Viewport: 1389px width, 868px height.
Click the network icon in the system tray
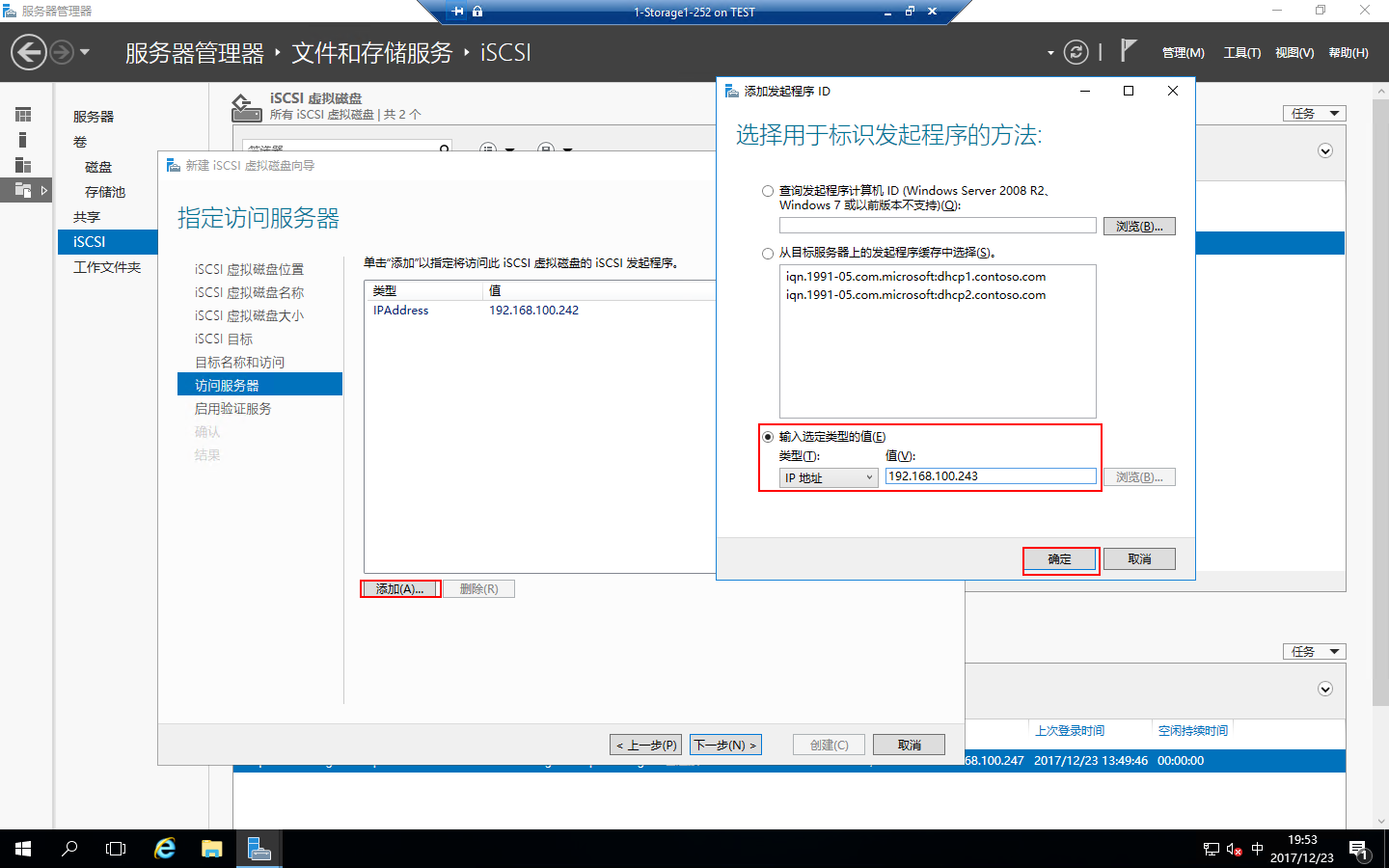(1212, 850)
